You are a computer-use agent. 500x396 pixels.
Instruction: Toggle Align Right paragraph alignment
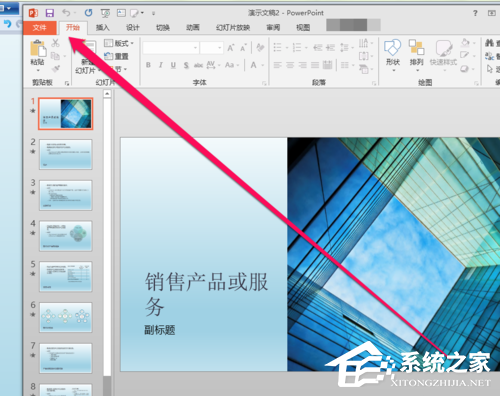tap(302, 65)
